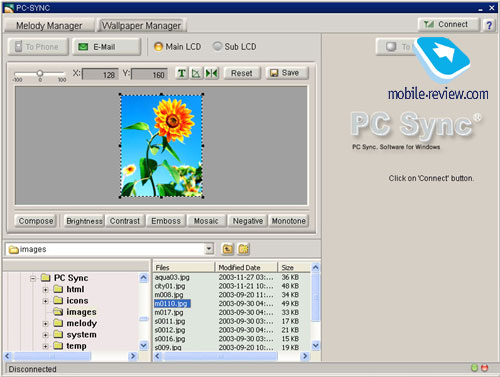Reset the image edits
The width and height of the screenshot is (500, 377).
242,73
